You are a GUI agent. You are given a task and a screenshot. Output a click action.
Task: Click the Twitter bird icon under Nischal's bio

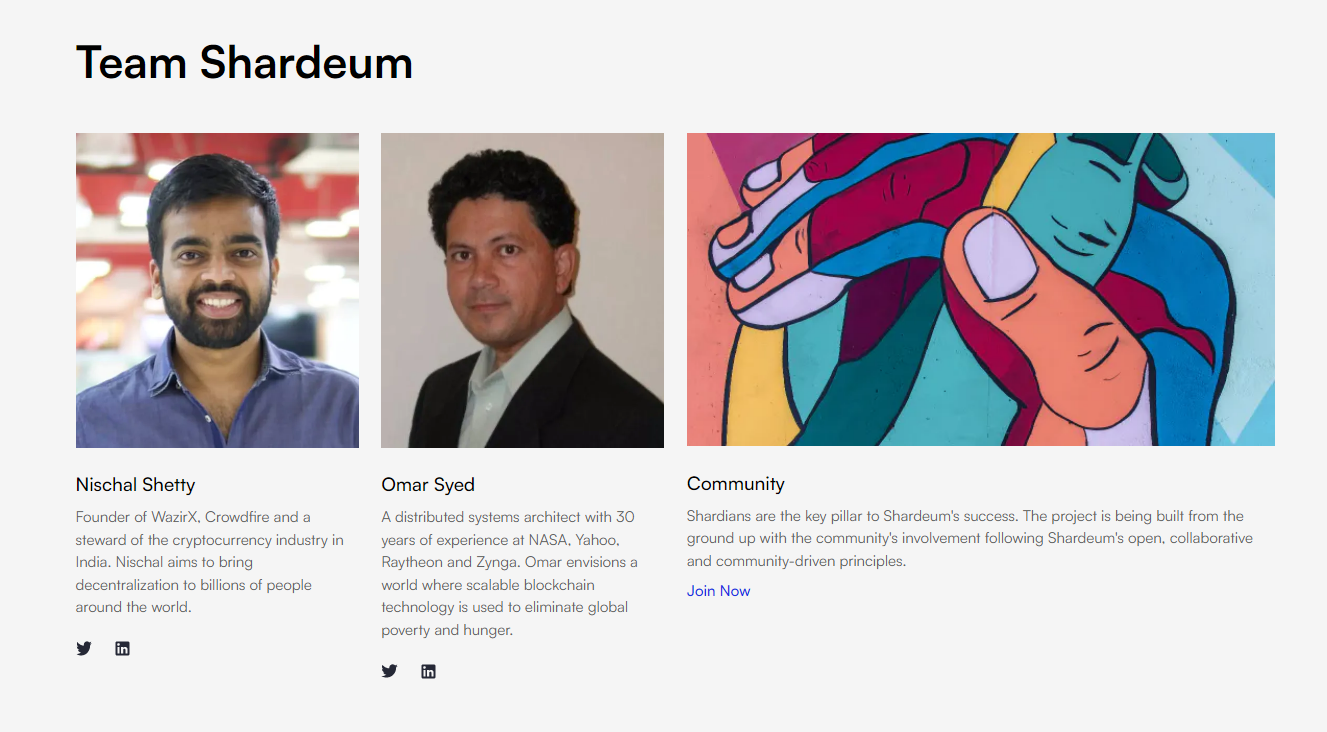[x=84, y=648]
